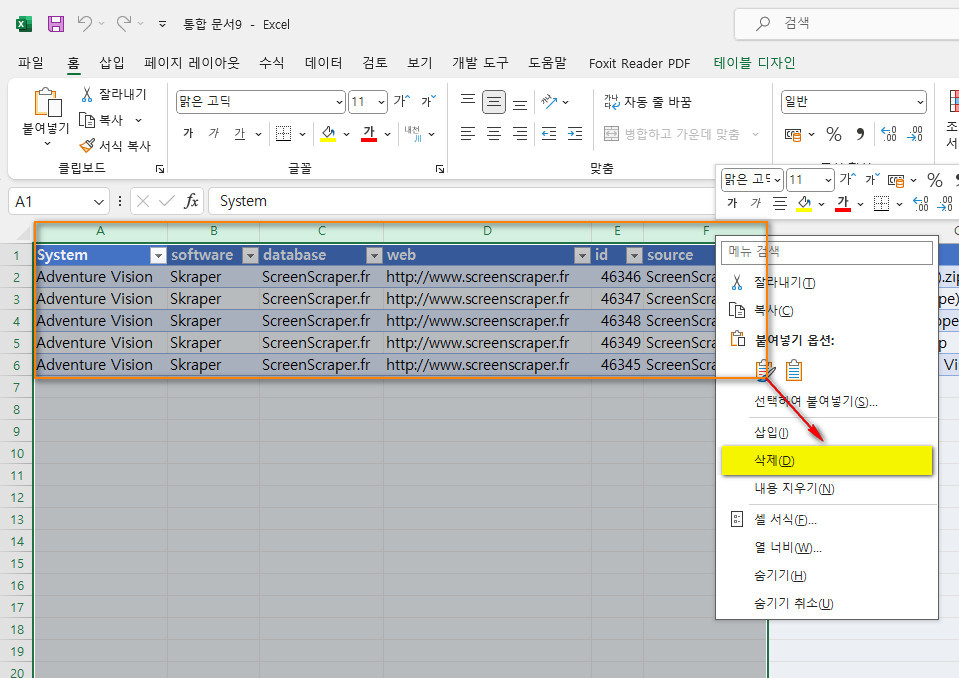Decrease decimal places in the ribbon
This screenshot has height=678, width=959.
click(915, 134)
